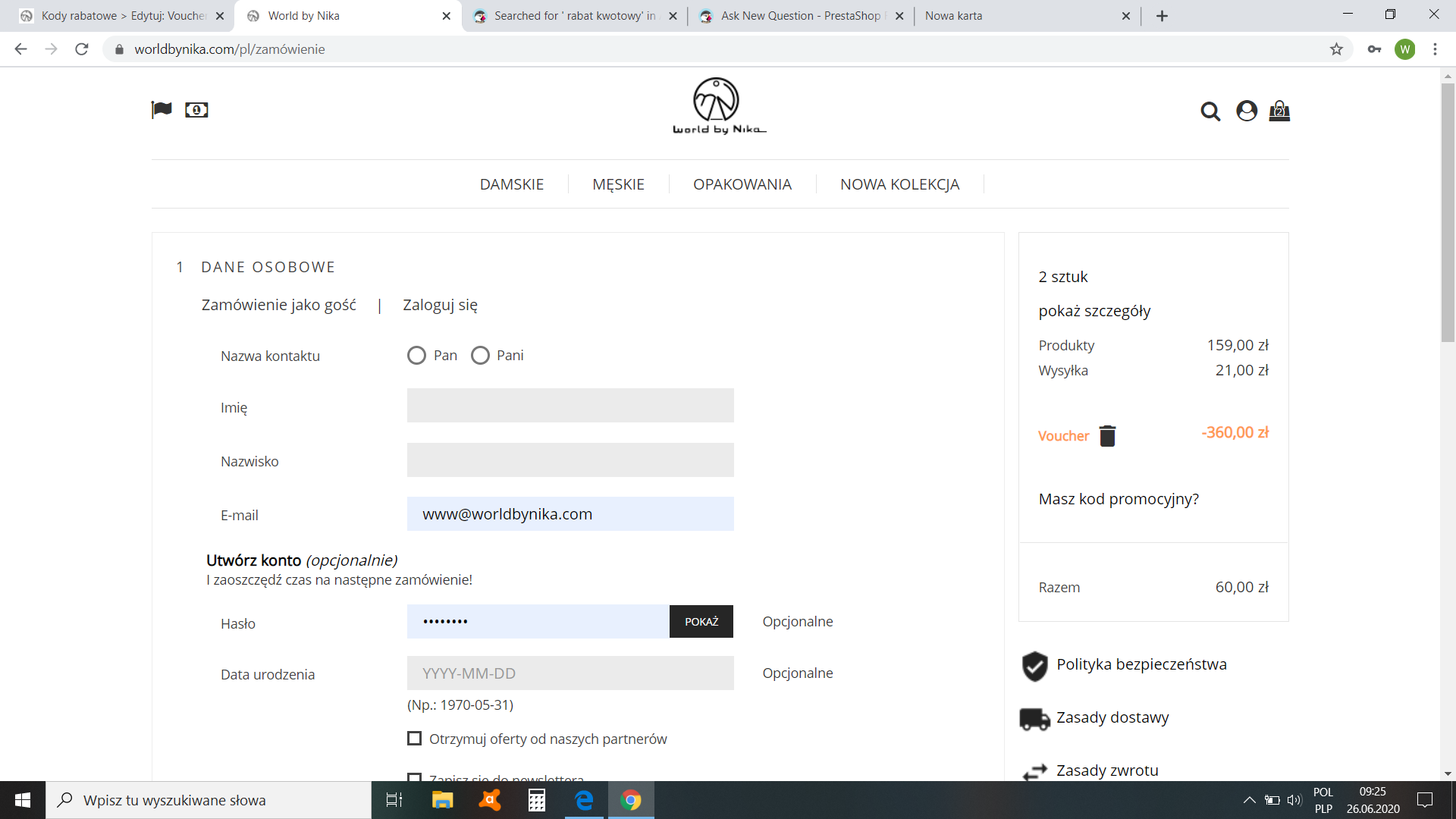Image resolution: width=1456 pixels, height=819 pixels.
Task: Click the World by Nika logo
Action: (718, 106)
